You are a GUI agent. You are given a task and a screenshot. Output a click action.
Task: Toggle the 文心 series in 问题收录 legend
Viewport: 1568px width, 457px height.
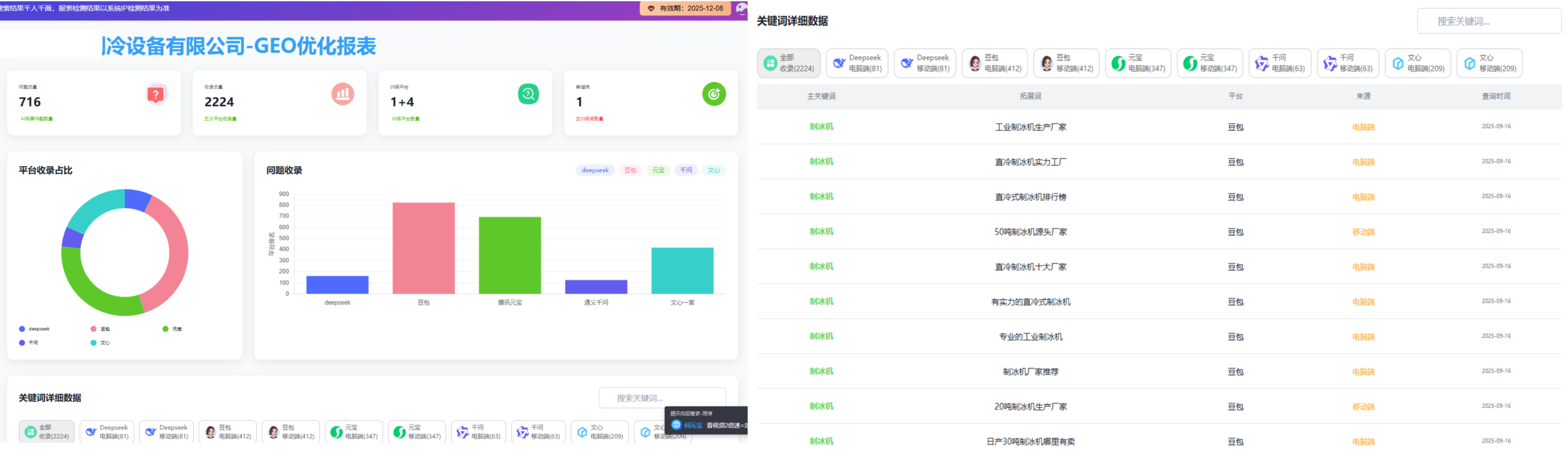coord(713,170)
